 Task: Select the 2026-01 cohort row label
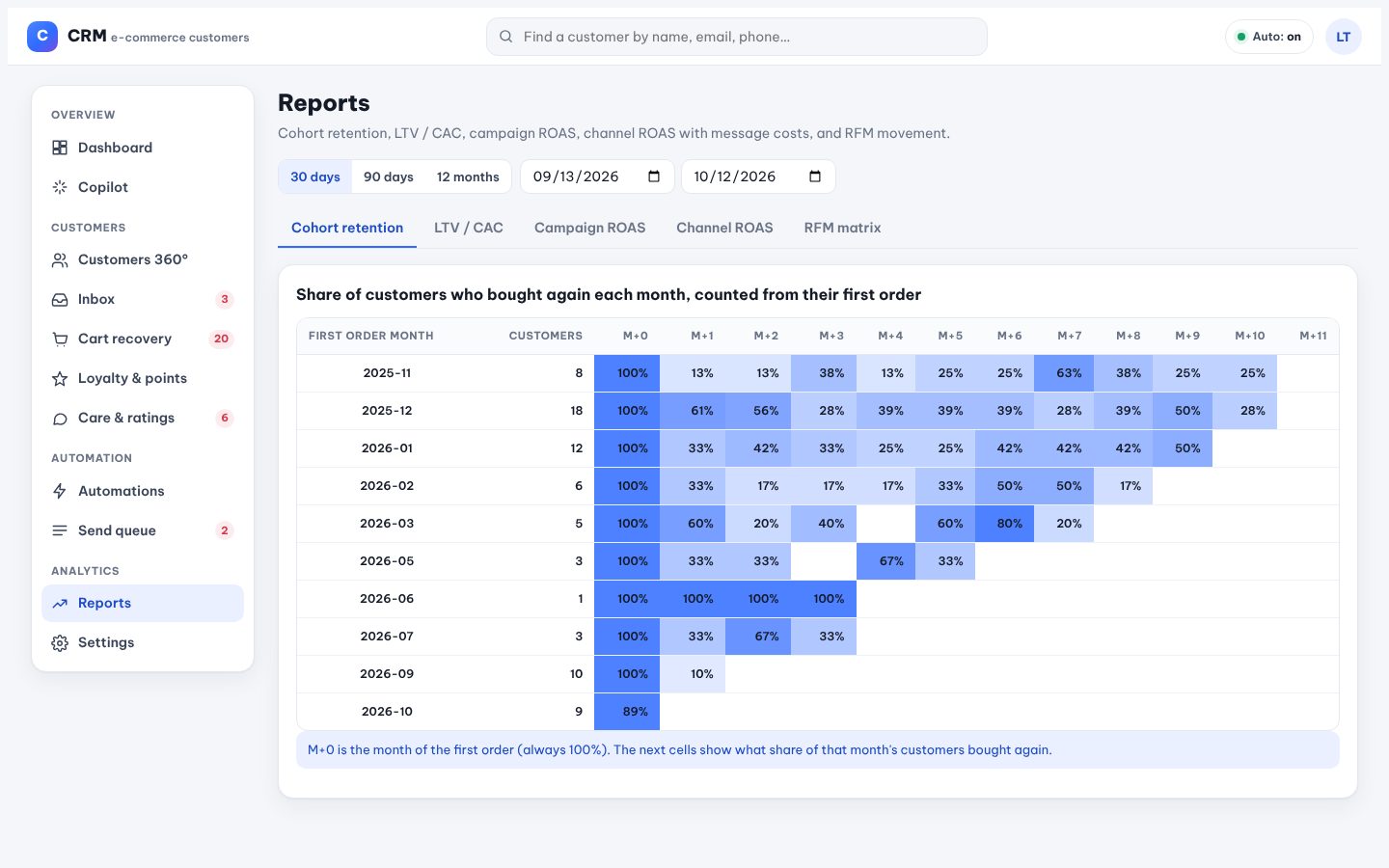(x=387, y=448)
